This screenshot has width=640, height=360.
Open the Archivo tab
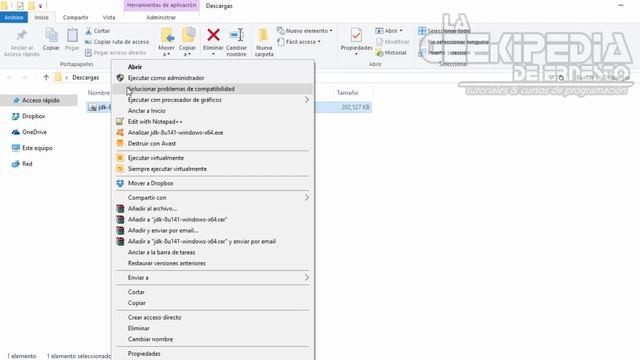pyautogui.click(x=14, y=18)
